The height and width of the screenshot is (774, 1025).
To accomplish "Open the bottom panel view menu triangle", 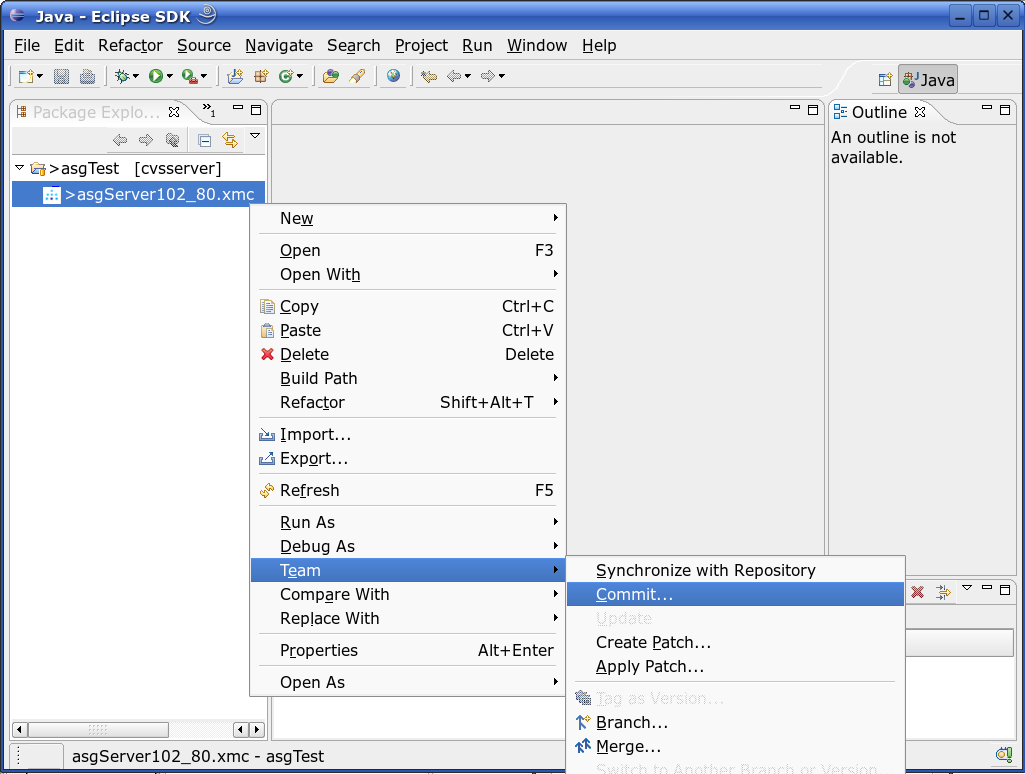I will click(x=967, y=588).
